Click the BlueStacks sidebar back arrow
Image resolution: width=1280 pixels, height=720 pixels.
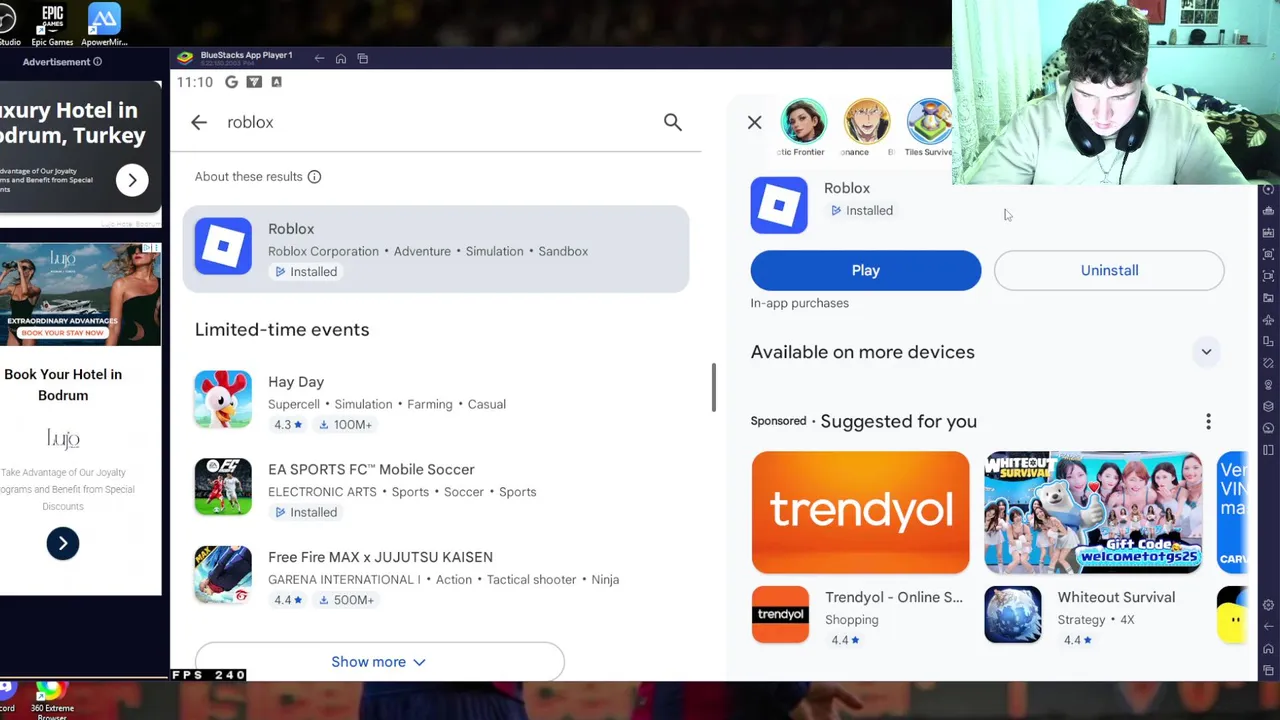point(1269,627)
